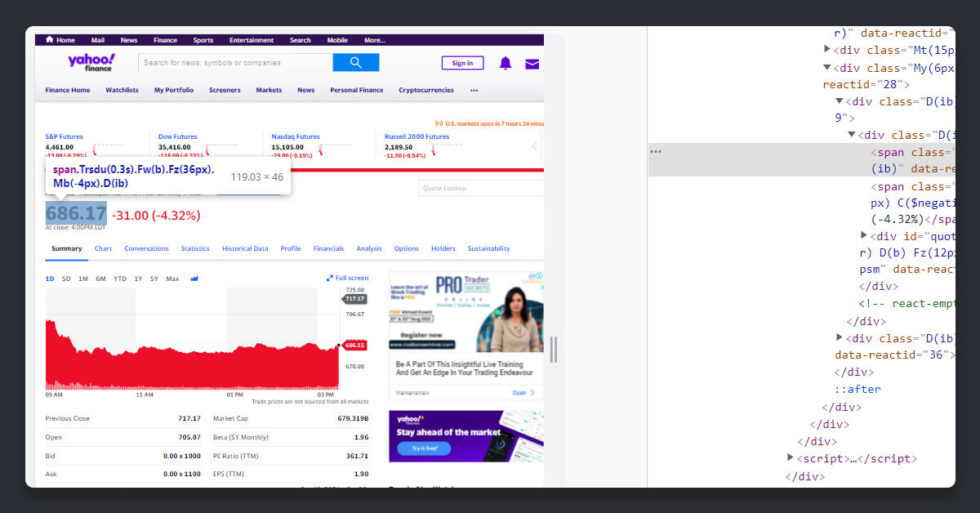Go to the Historical Data tab

[245, 249]
